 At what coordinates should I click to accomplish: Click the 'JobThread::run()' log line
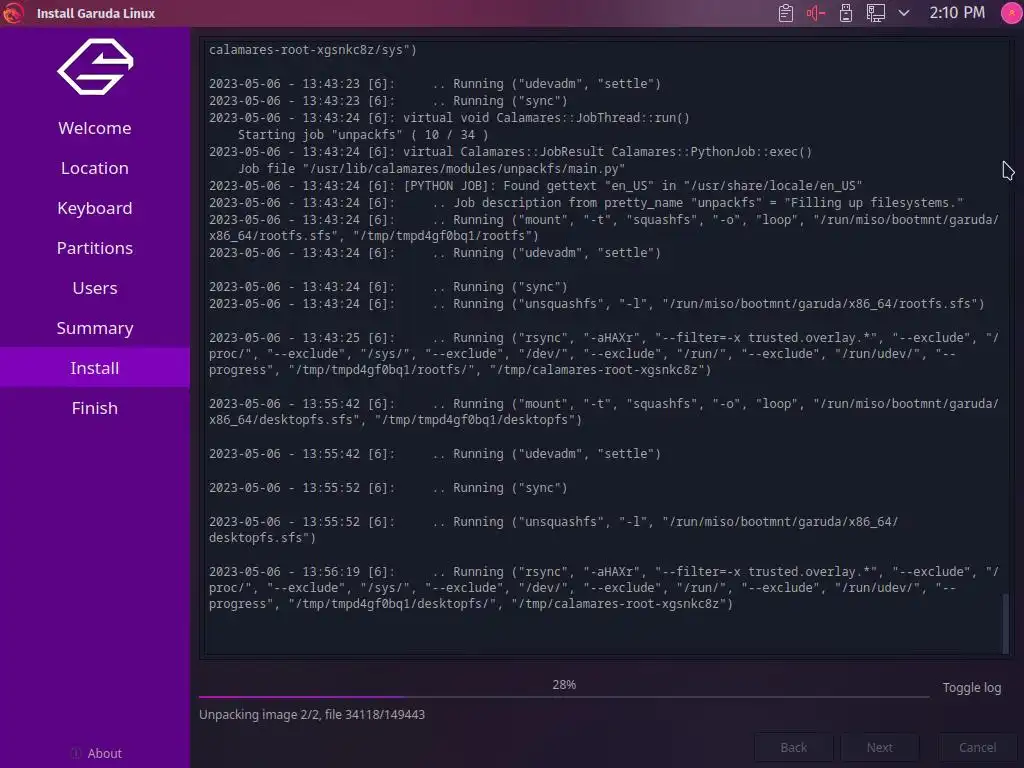(449, 118)
